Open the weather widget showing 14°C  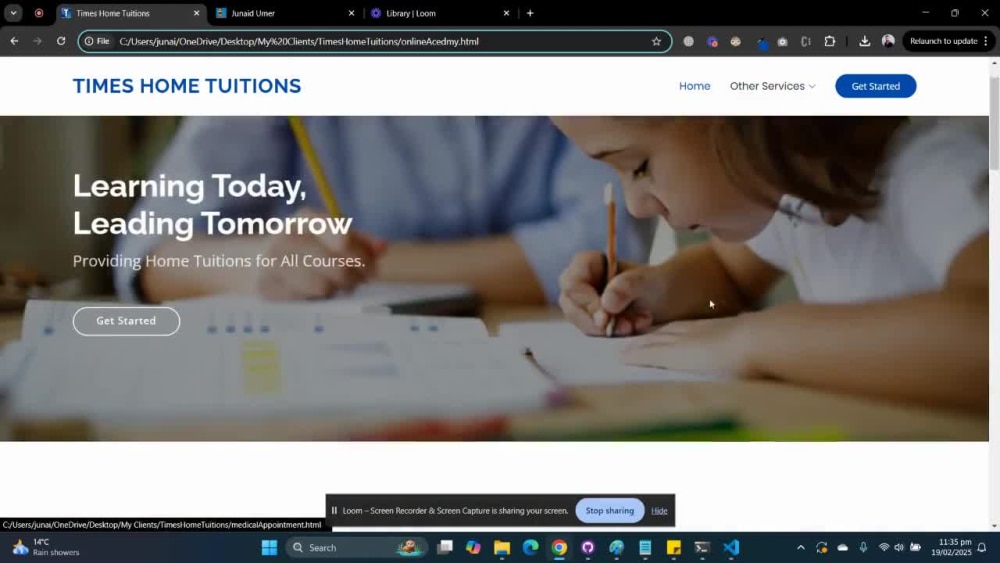pyautogui.click(x=46, y=548)
